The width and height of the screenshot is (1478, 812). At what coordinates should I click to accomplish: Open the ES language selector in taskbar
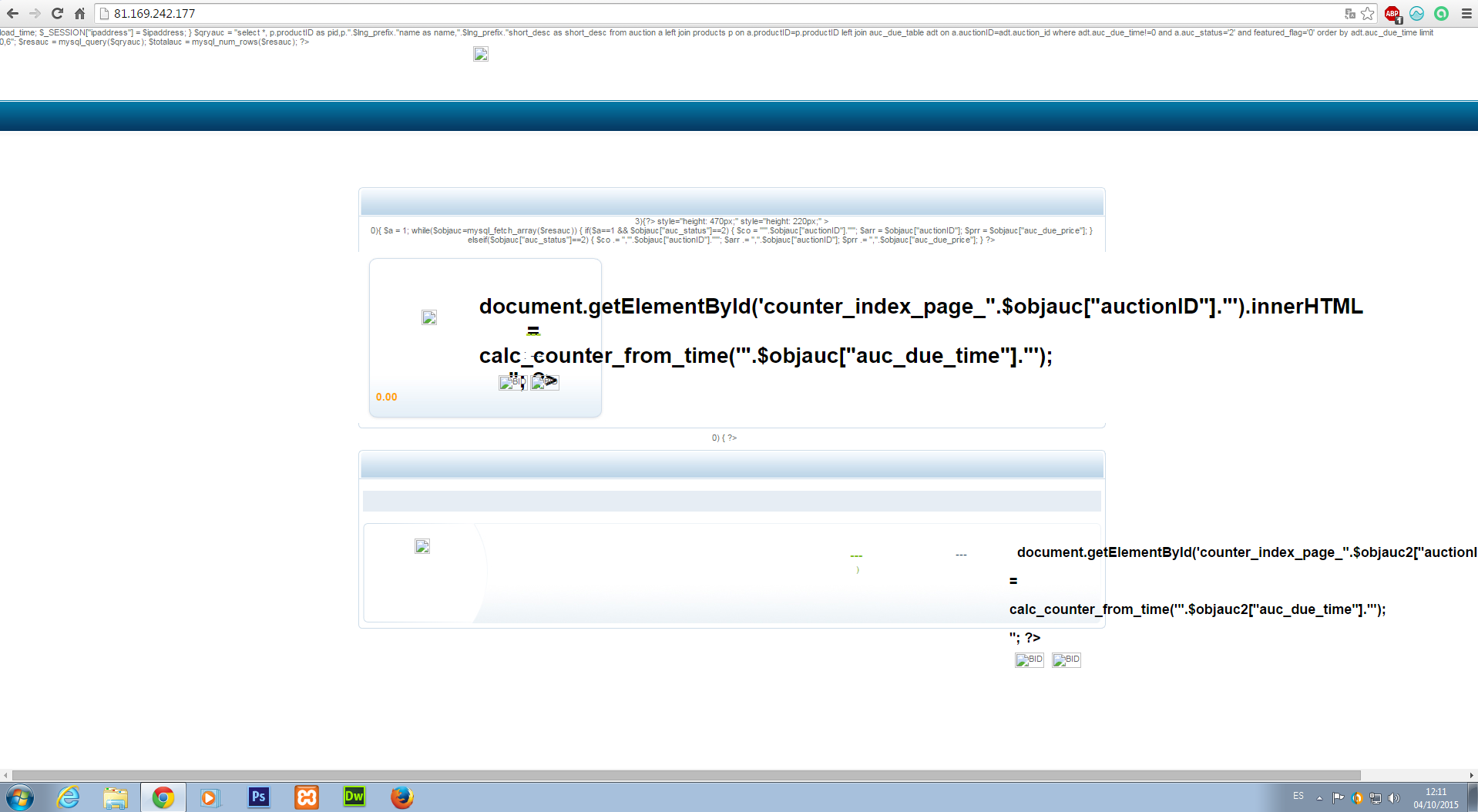click(1298, 796)
